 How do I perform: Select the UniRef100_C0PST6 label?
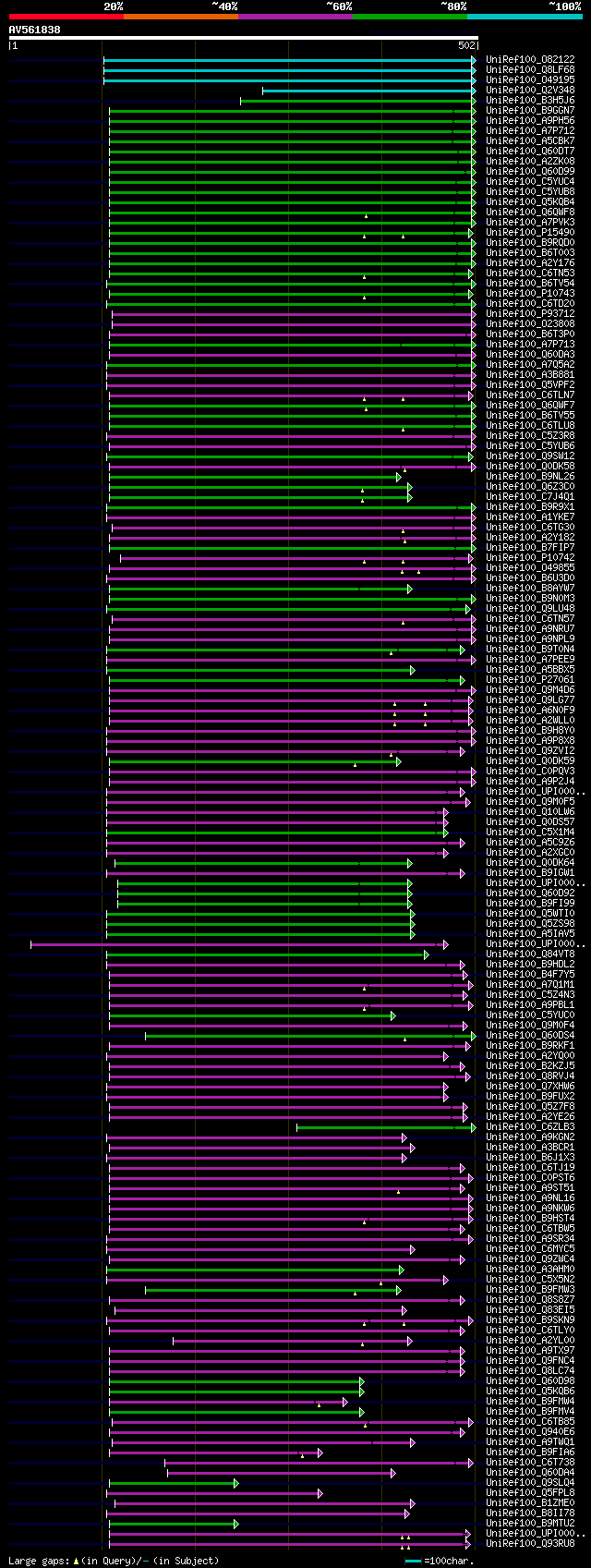530,1178
